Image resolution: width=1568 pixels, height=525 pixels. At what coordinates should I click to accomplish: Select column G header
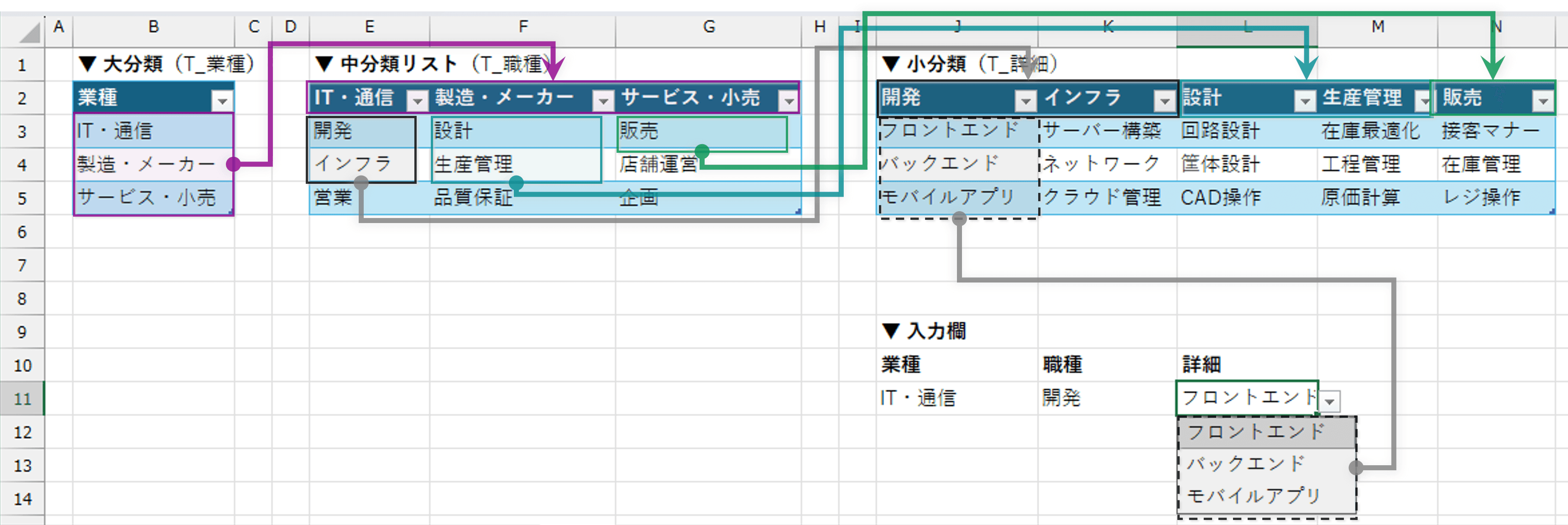tap(709, 27)
